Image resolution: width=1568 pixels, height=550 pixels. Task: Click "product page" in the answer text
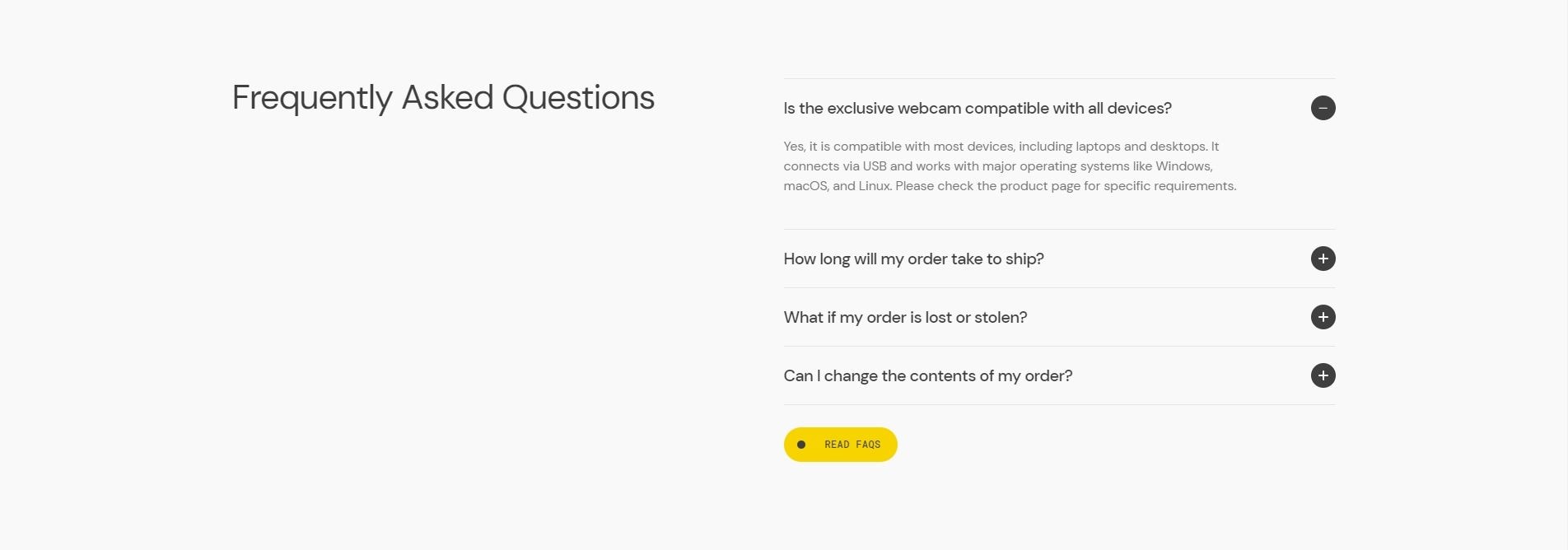click(1038, 186)
